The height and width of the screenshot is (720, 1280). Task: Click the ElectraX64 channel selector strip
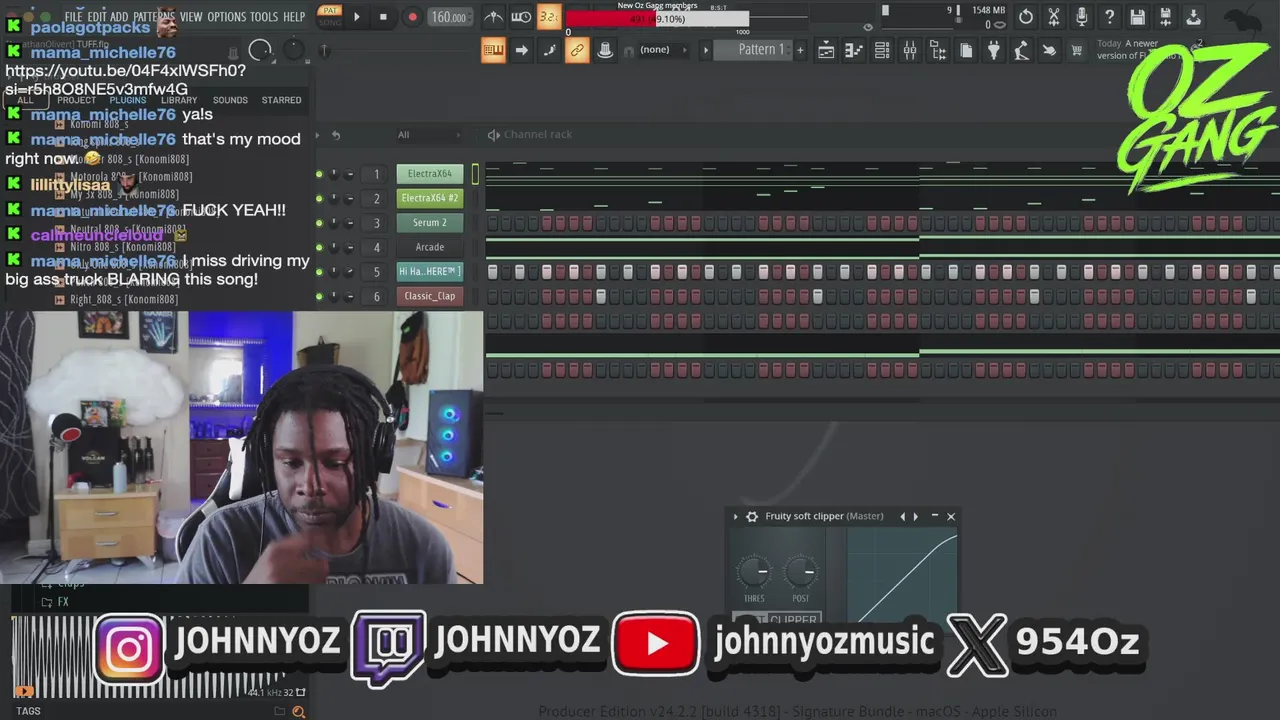(475, 174)
